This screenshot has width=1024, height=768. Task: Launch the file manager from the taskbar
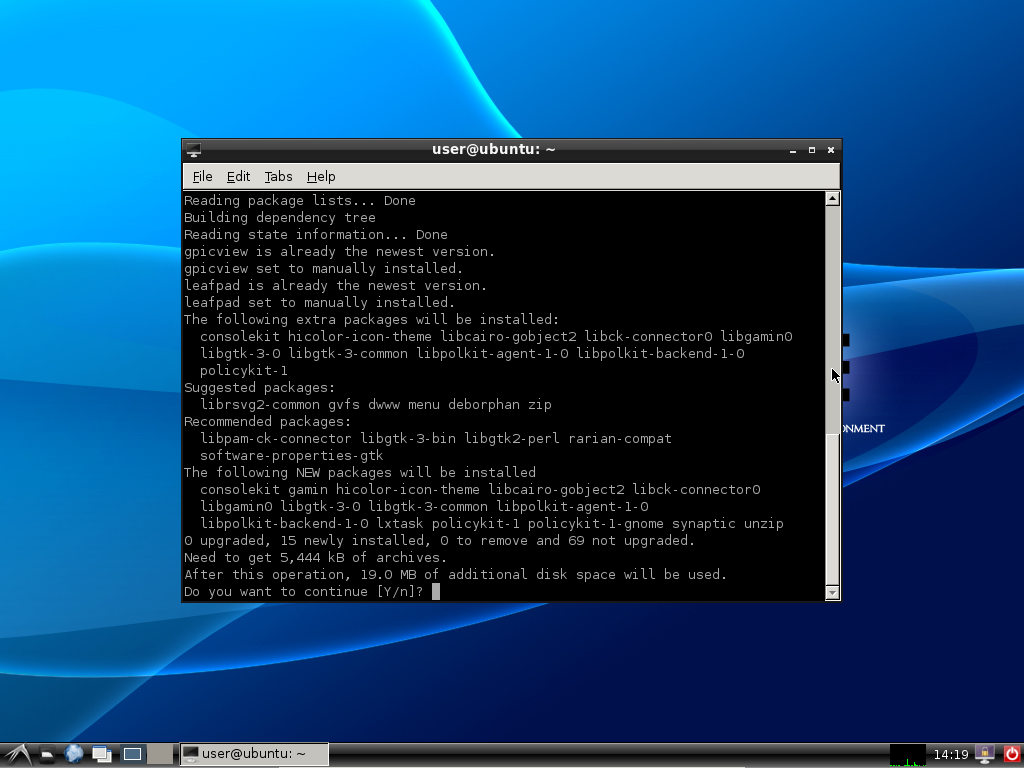pos(45,754)
